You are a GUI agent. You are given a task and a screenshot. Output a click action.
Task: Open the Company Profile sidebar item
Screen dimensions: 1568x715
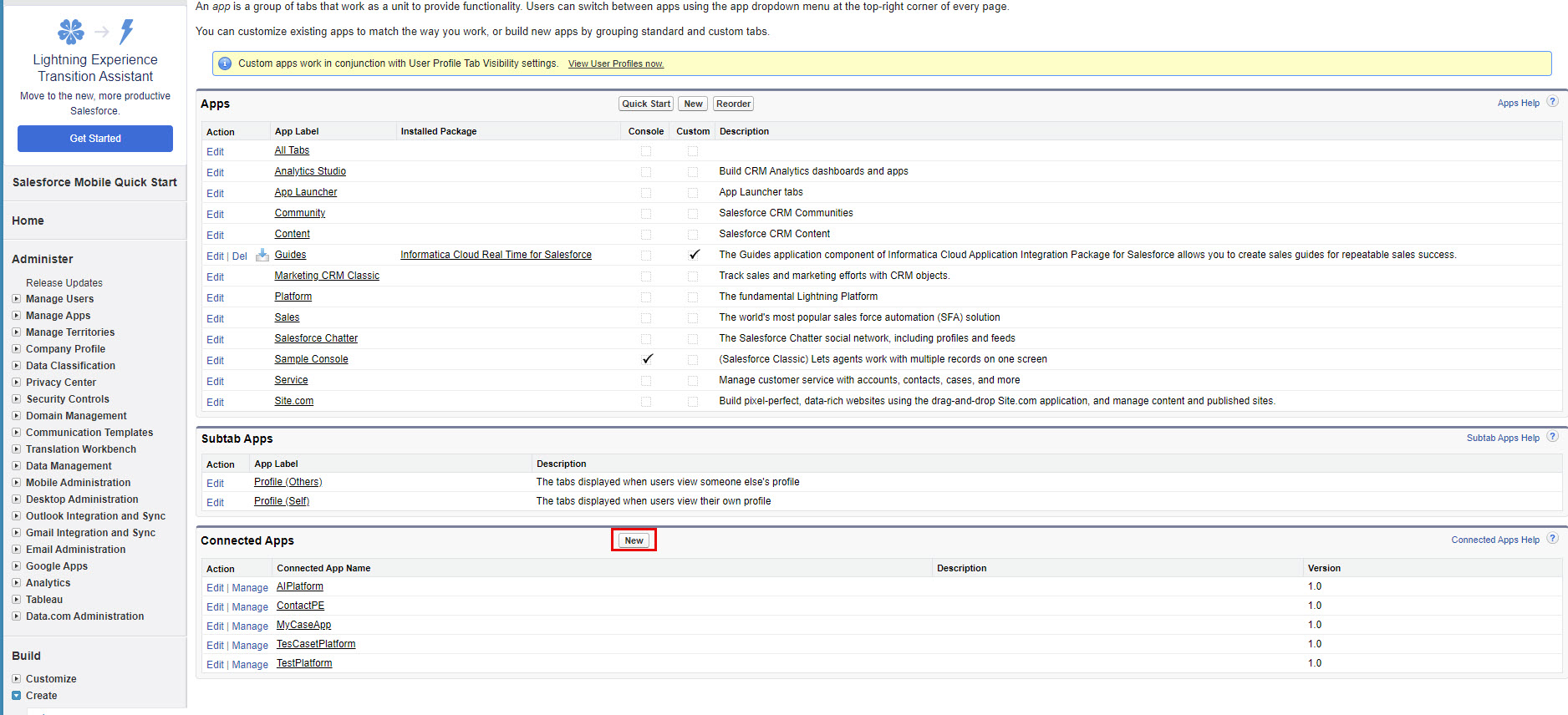pyautogui.click(x=65, y=349)
